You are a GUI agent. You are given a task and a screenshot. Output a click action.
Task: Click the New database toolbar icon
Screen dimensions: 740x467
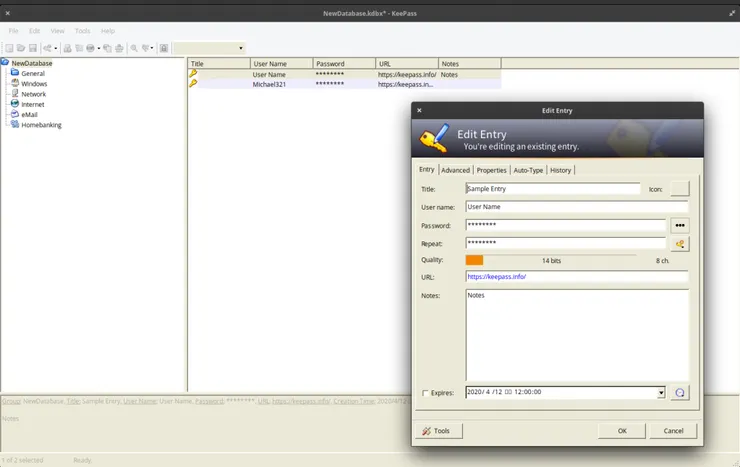[9, 48]
